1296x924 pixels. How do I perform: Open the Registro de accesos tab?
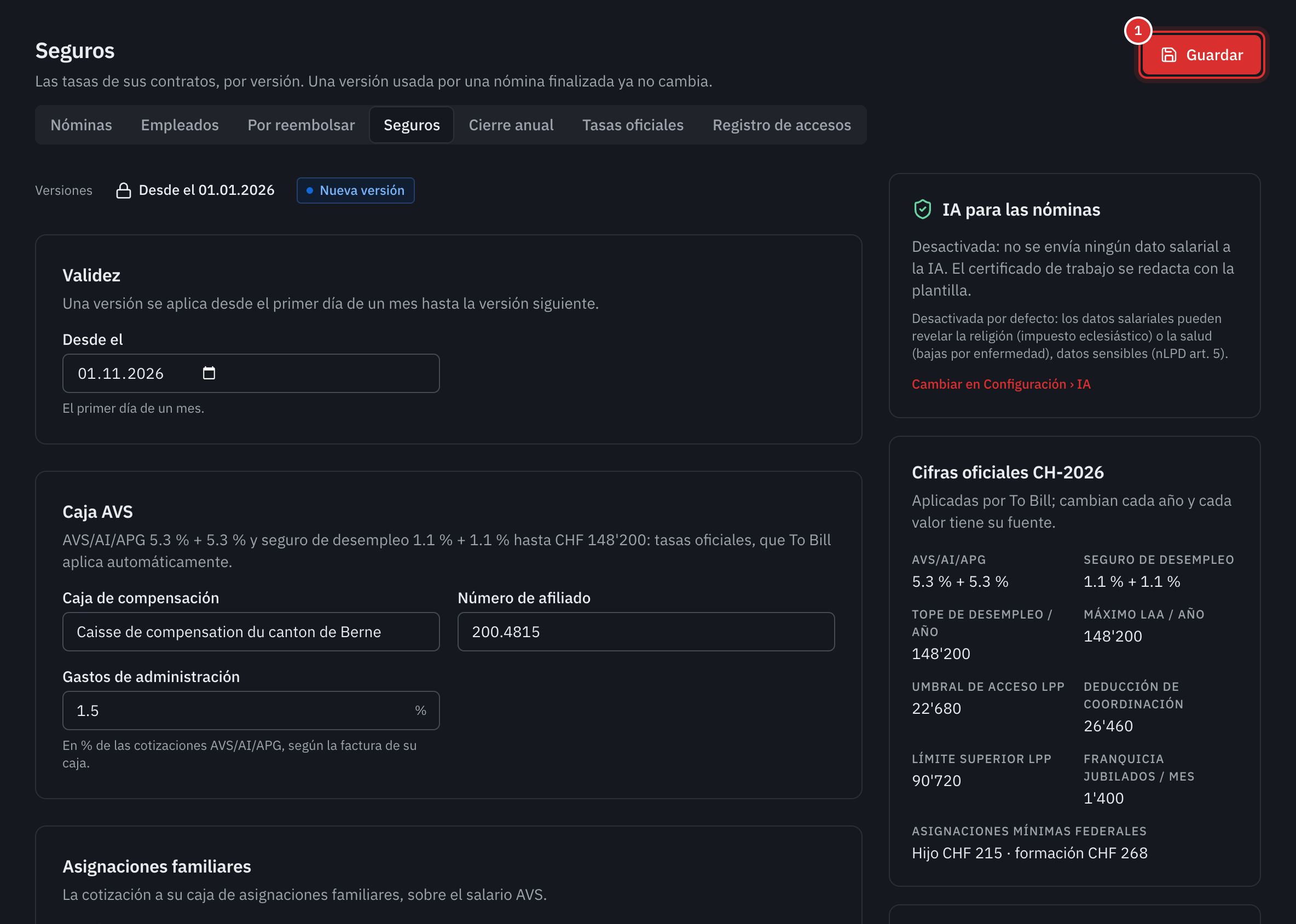[x=782, y=125]
